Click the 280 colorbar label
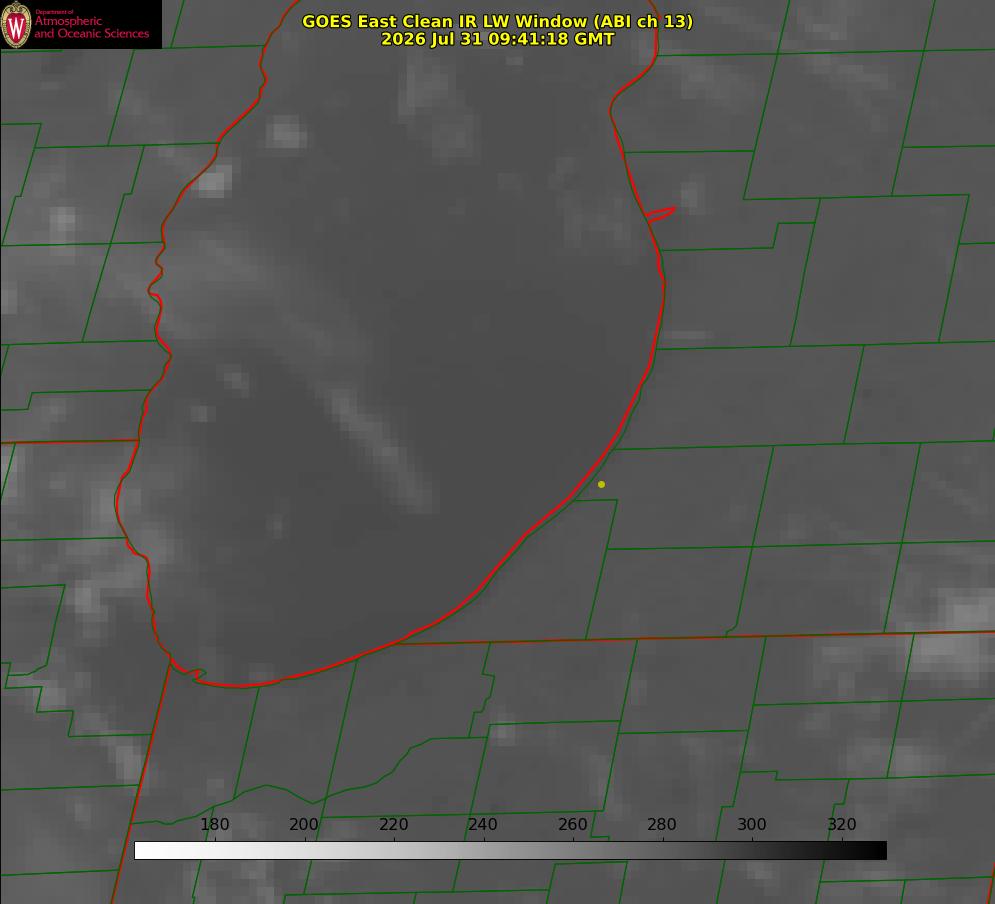Image resolution: width=995 pixels, height=904 pixels. (x=662, y=824)
